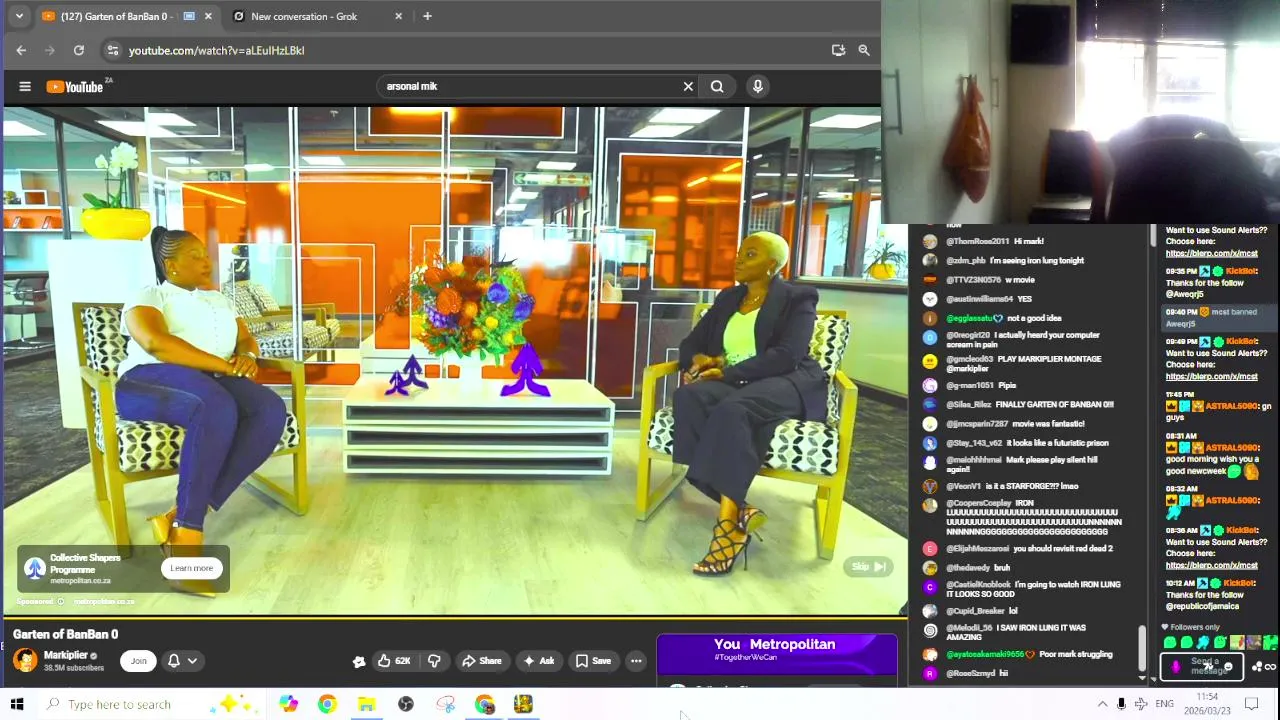The width and height of the screenshot is (1280, 720).
Task: Skip the video ad
Action: 868,567
